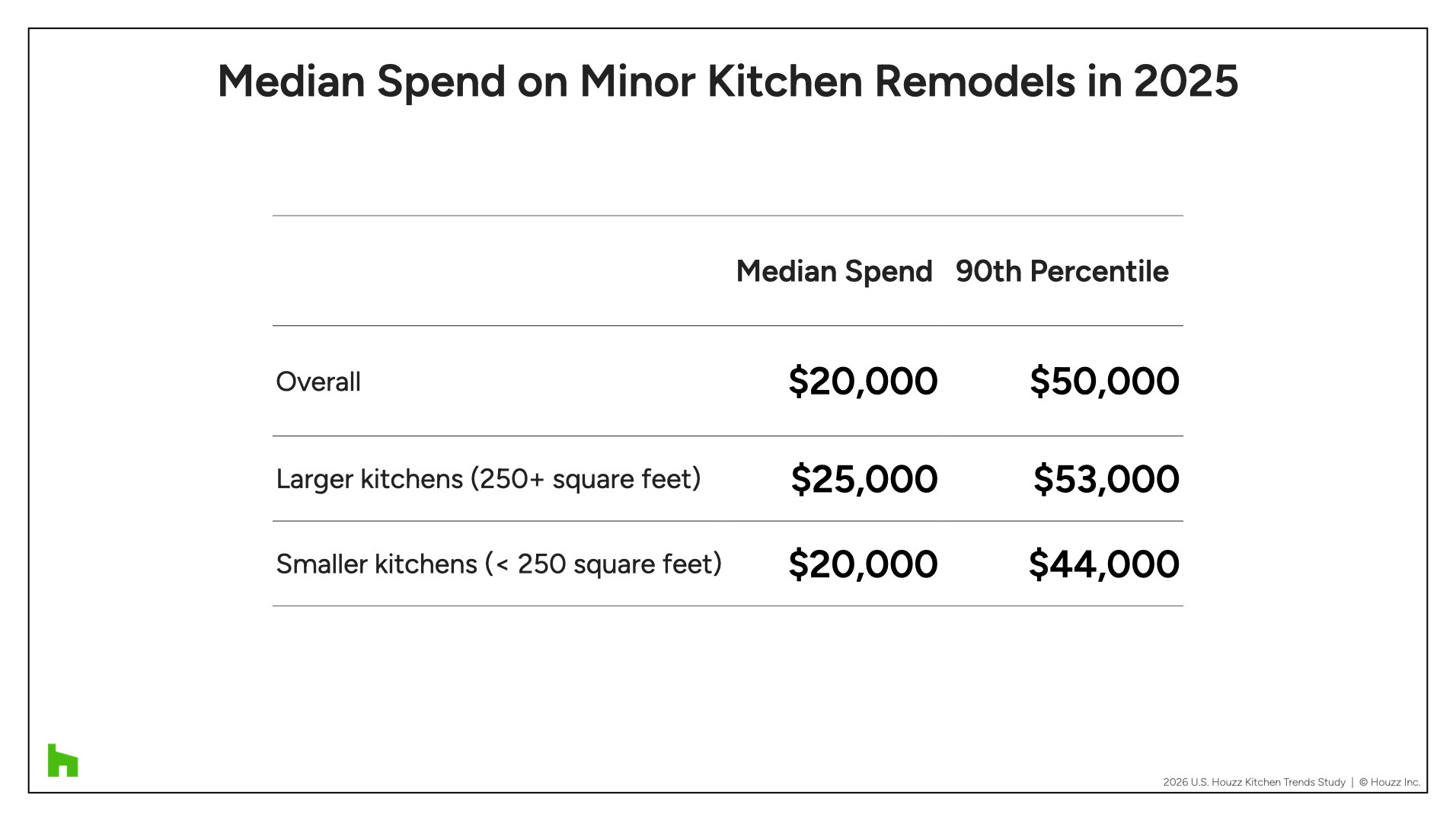Select the slide title about Minor Kitchen Remodels

pyautogui.click(x=727, y=81)
